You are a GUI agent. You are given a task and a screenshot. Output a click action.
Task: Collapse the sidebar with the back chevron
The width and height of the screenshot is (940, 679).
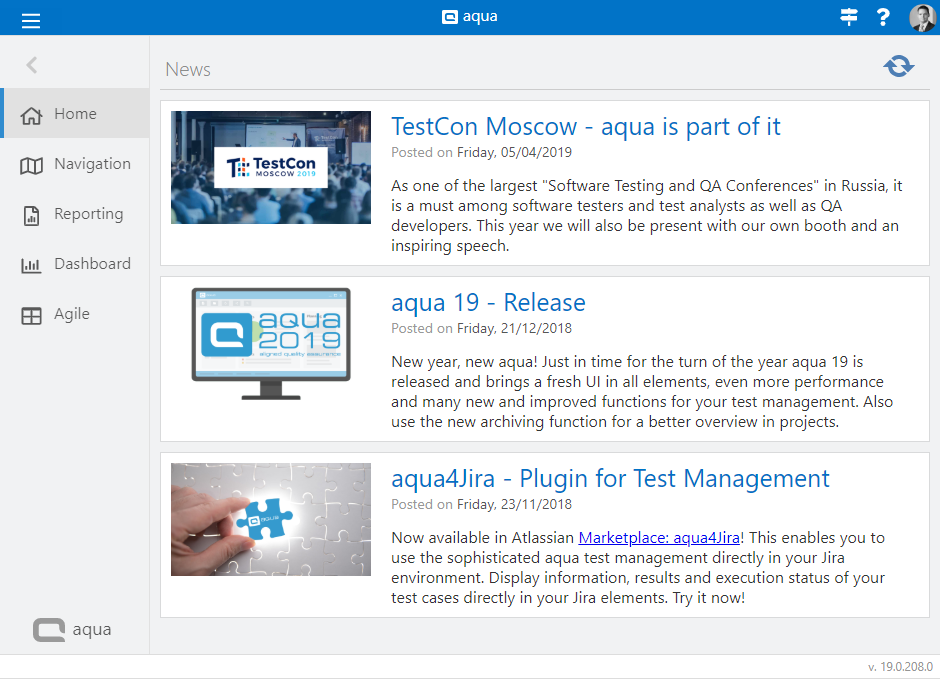coord(32,65)
